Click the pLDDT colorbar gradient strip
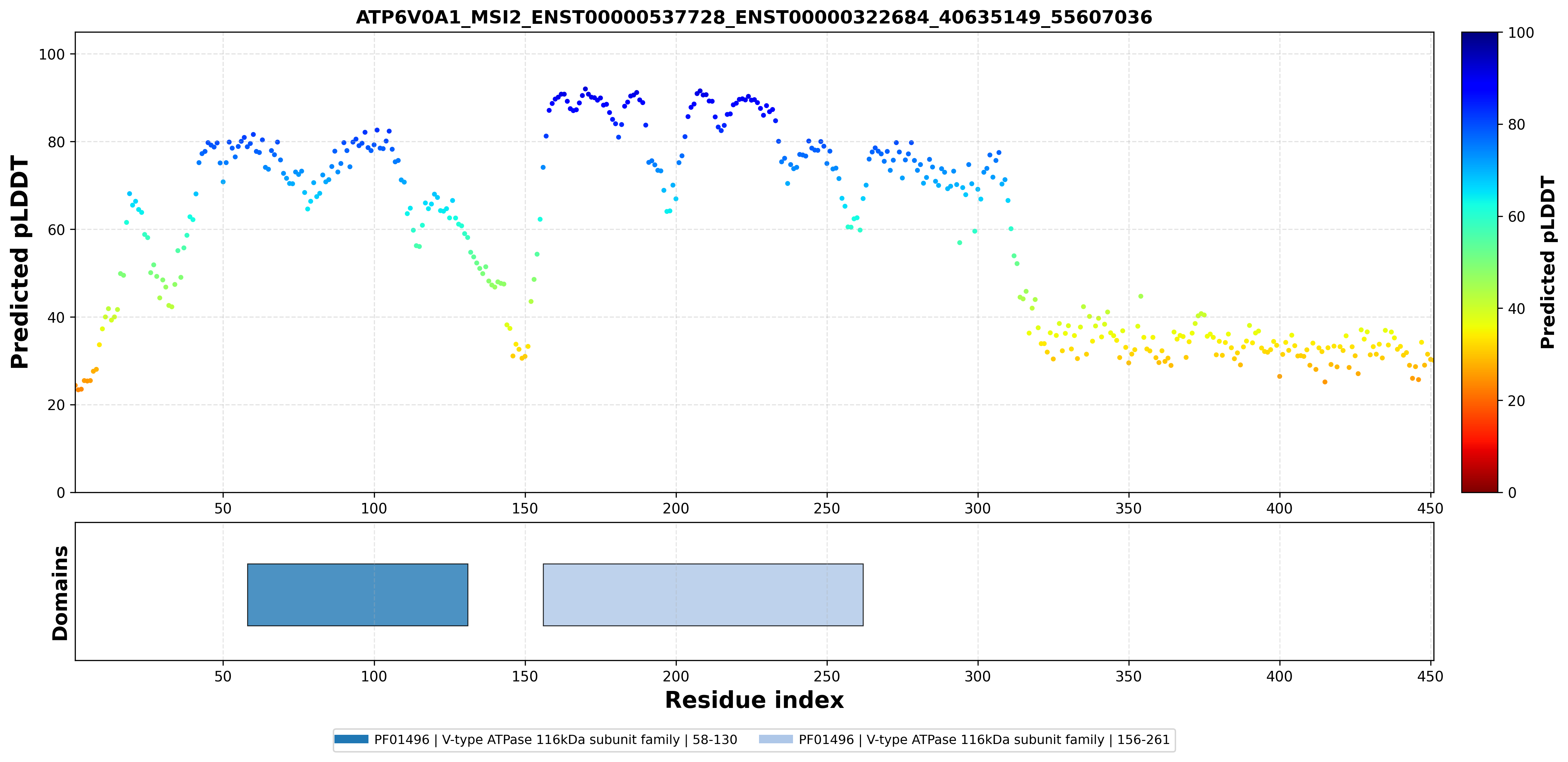 pos(1479,262)
